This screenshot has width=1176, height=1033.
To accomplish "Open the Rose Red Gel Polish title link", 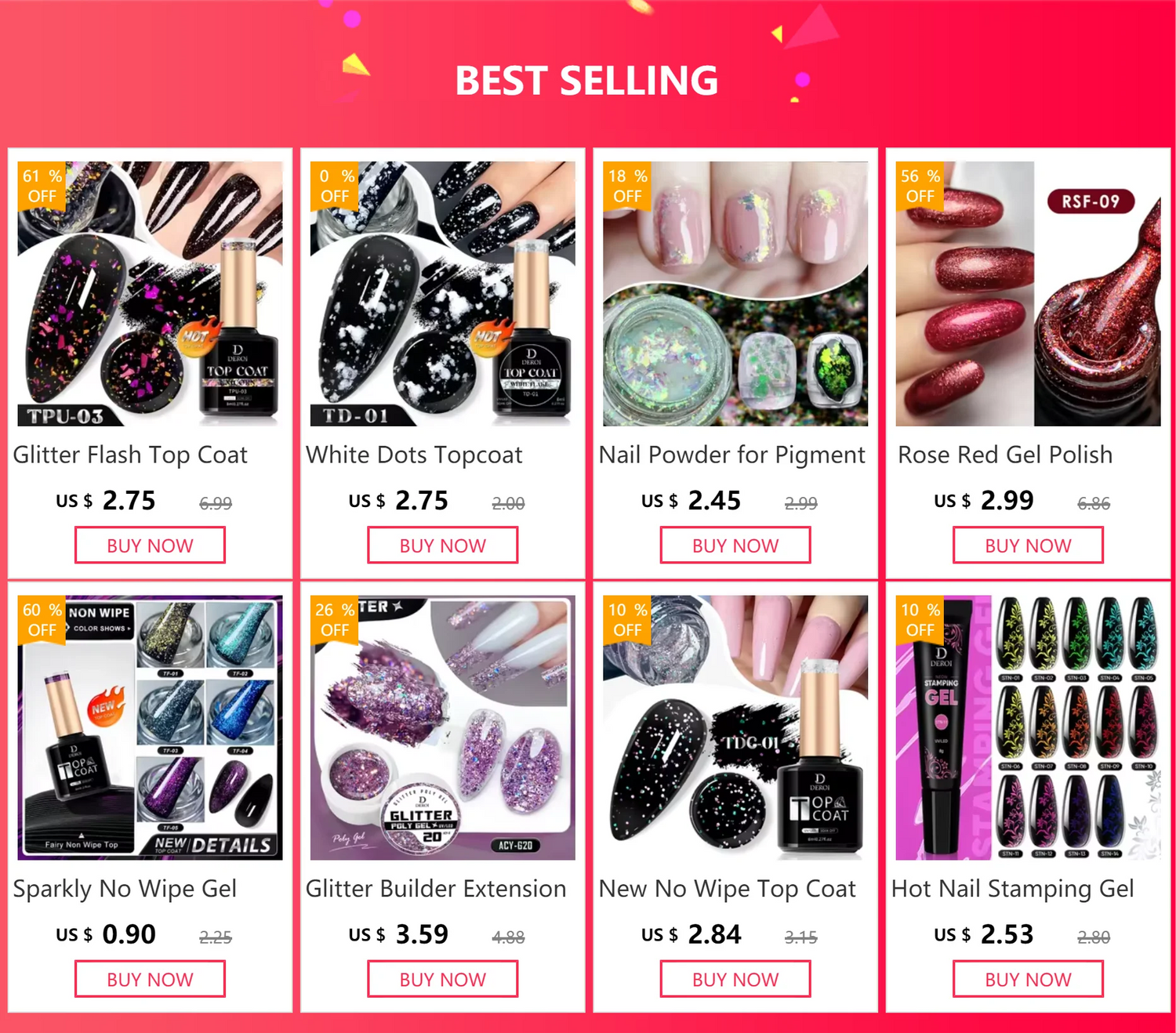I will pos(1005,455).
